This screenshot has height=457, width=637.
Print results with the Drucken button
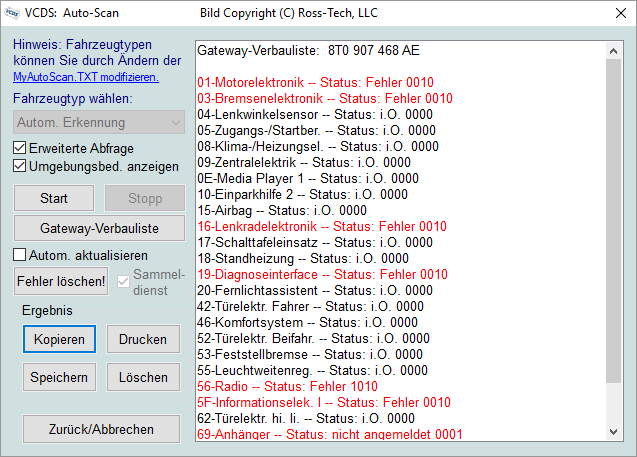(143, 340)
